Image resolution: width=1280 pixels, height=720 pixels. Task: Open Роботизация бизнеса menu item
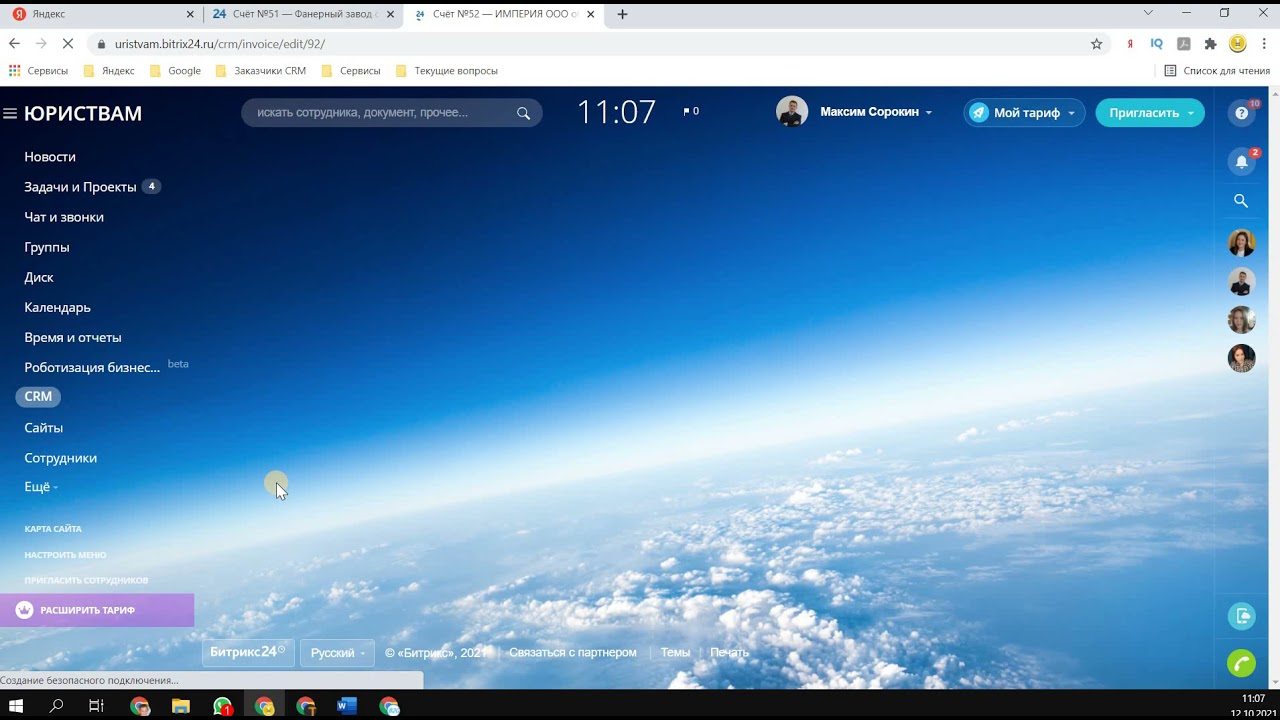[92, 367]
